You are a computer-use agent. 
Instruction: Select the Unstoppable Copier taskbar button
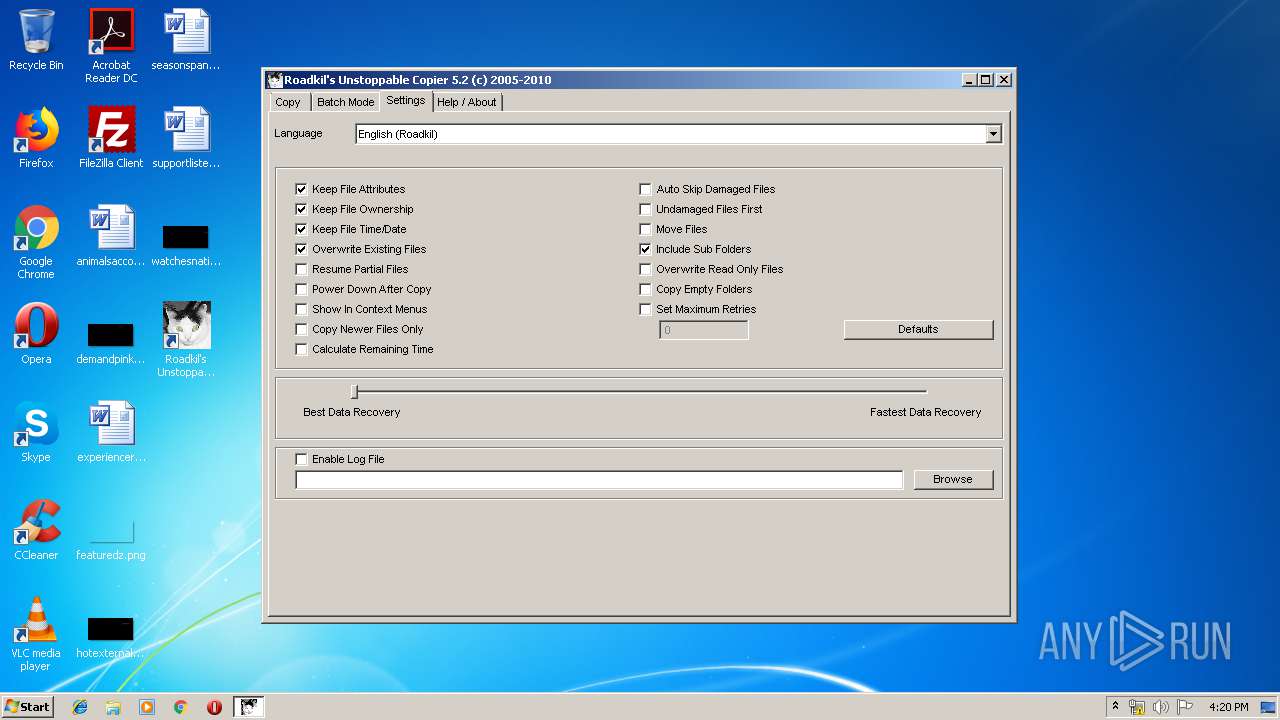click(248, 707)
